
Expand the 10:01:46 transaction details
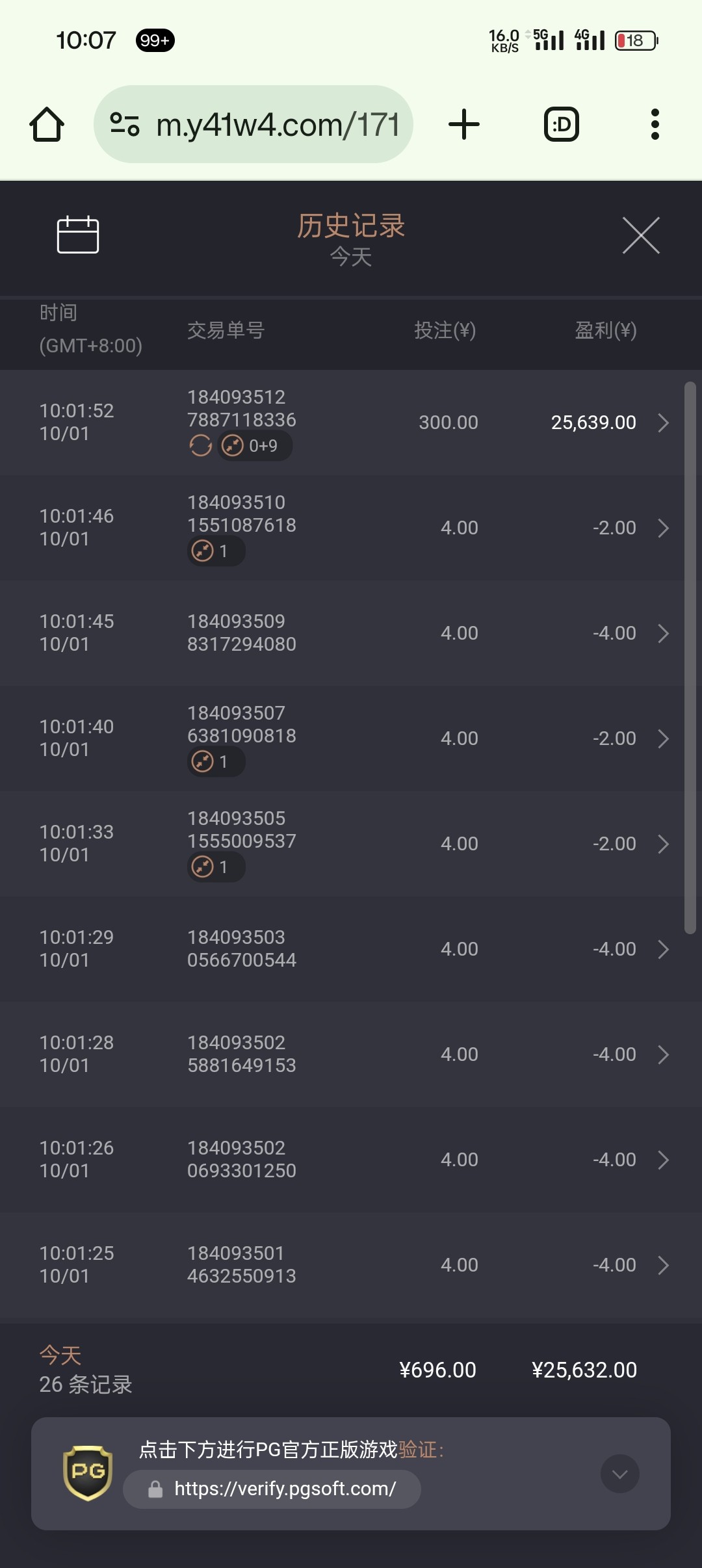[663, 528]
